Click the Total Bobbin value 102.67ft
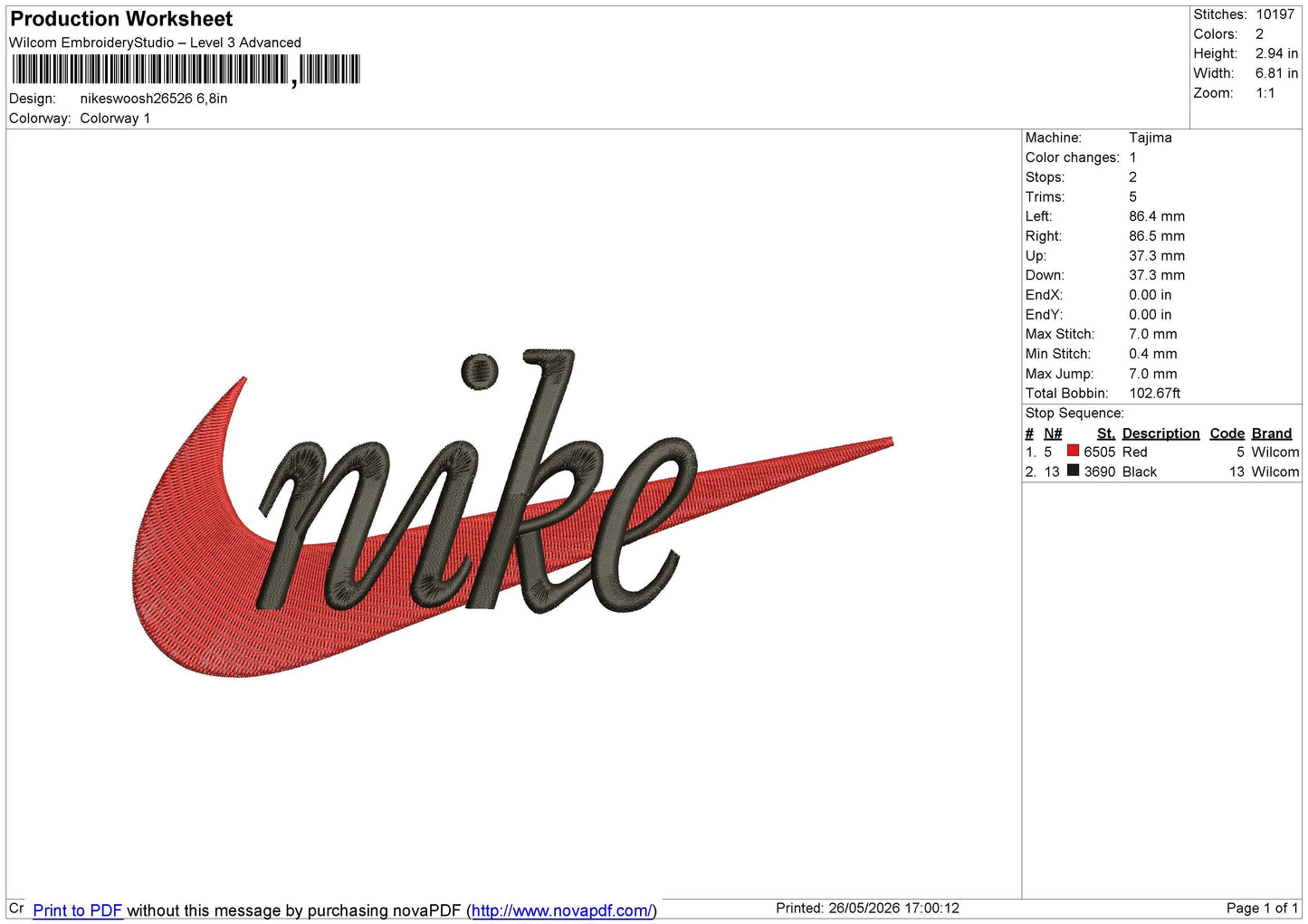 pos(1154,393)
